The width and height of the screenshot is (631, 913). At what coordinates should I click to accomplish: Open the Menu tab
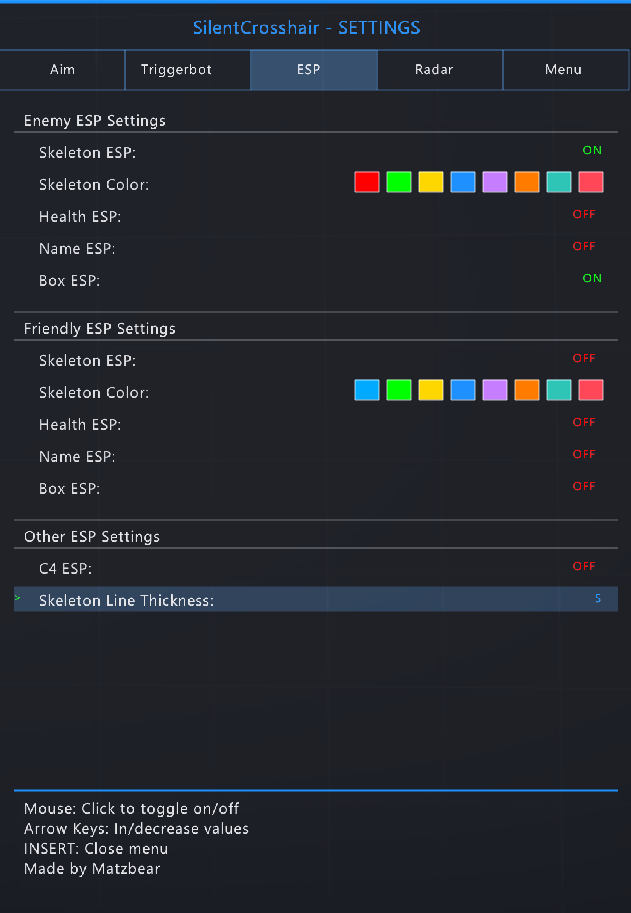click(x=564, y=69)
